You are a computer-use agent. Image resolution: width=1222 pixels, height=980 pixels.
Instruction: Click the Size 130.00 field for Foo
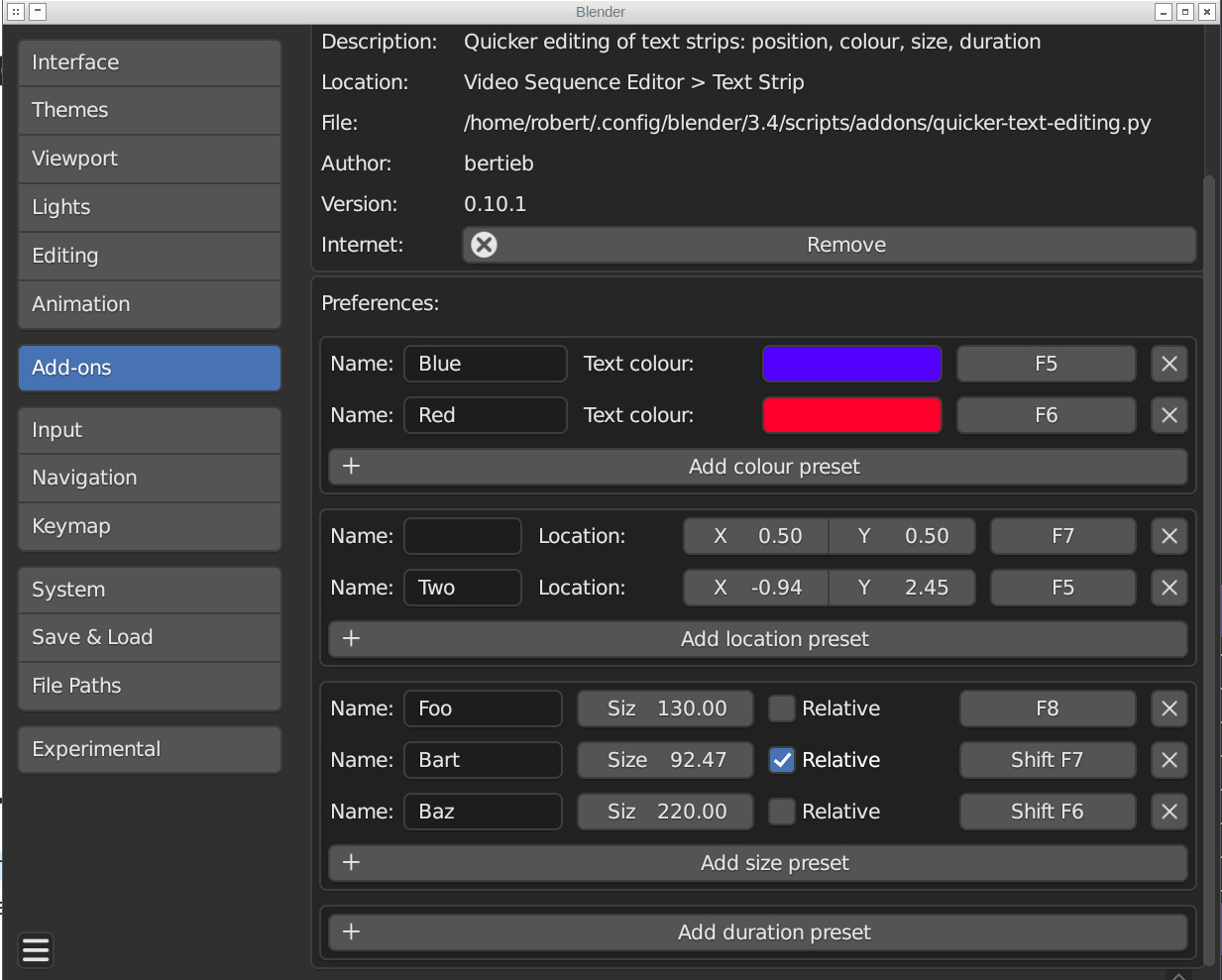tap(666, 708)
